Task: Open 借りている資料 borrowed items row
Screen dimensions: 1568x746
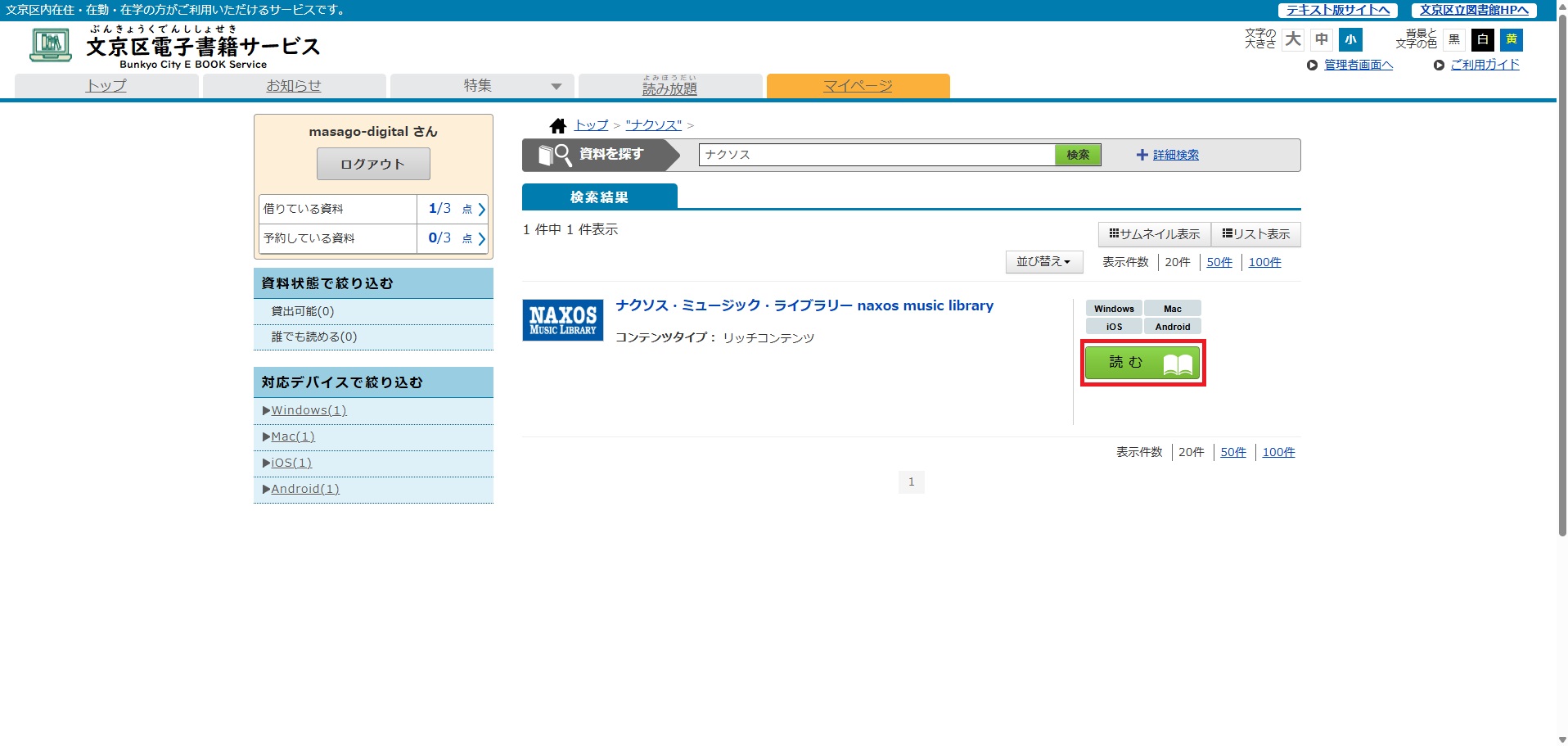Action: pos(373,209)
